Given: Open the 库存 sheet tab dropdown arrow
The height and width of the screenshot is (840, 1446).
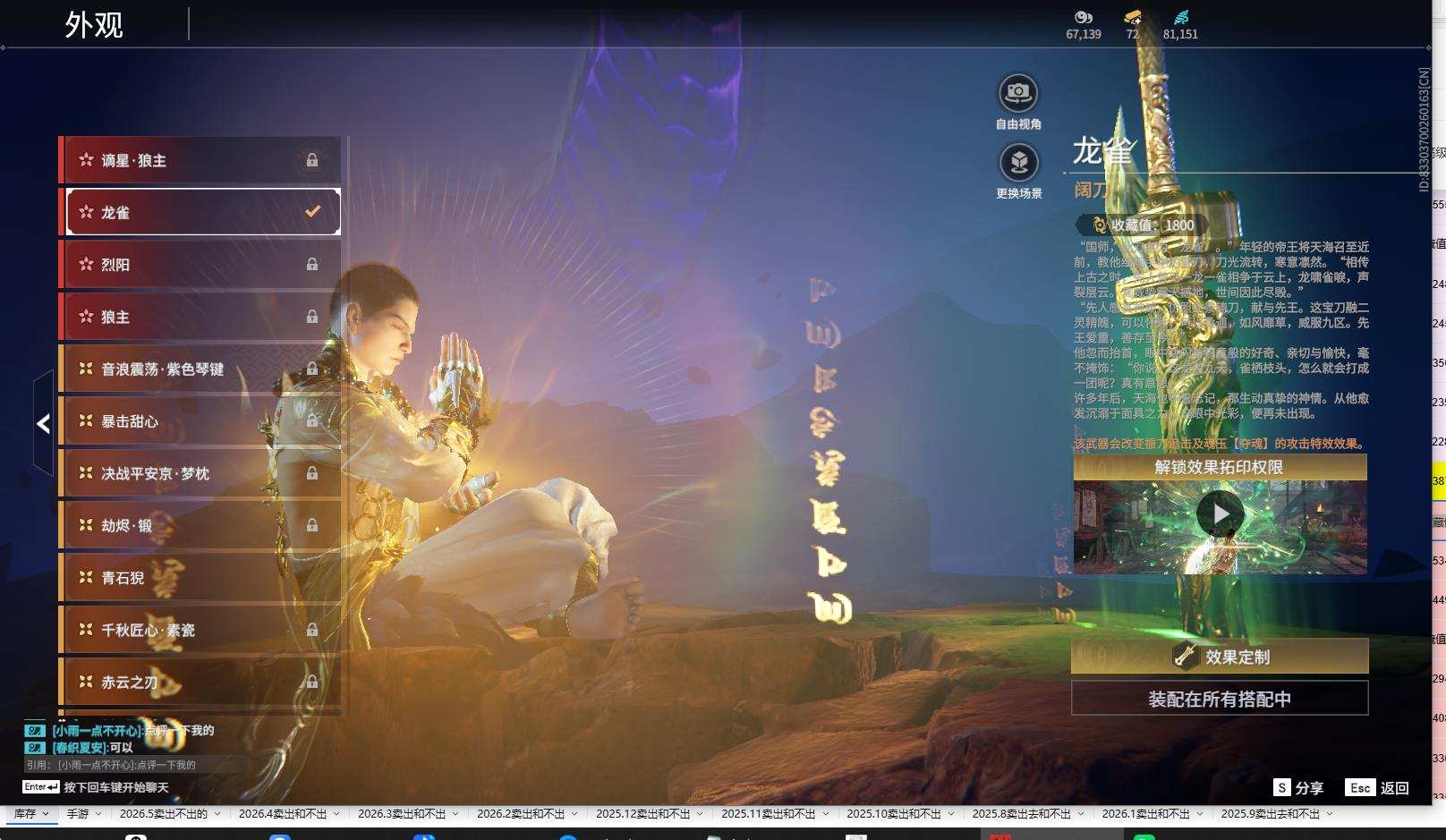Looking at the screenshot, I should (46, 814).
